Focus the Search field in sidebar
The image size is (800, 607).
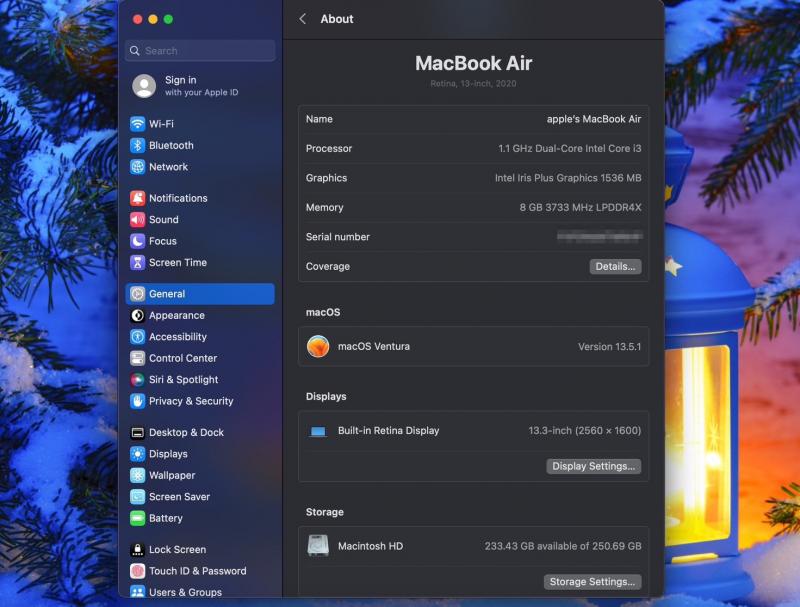[200, 50]
